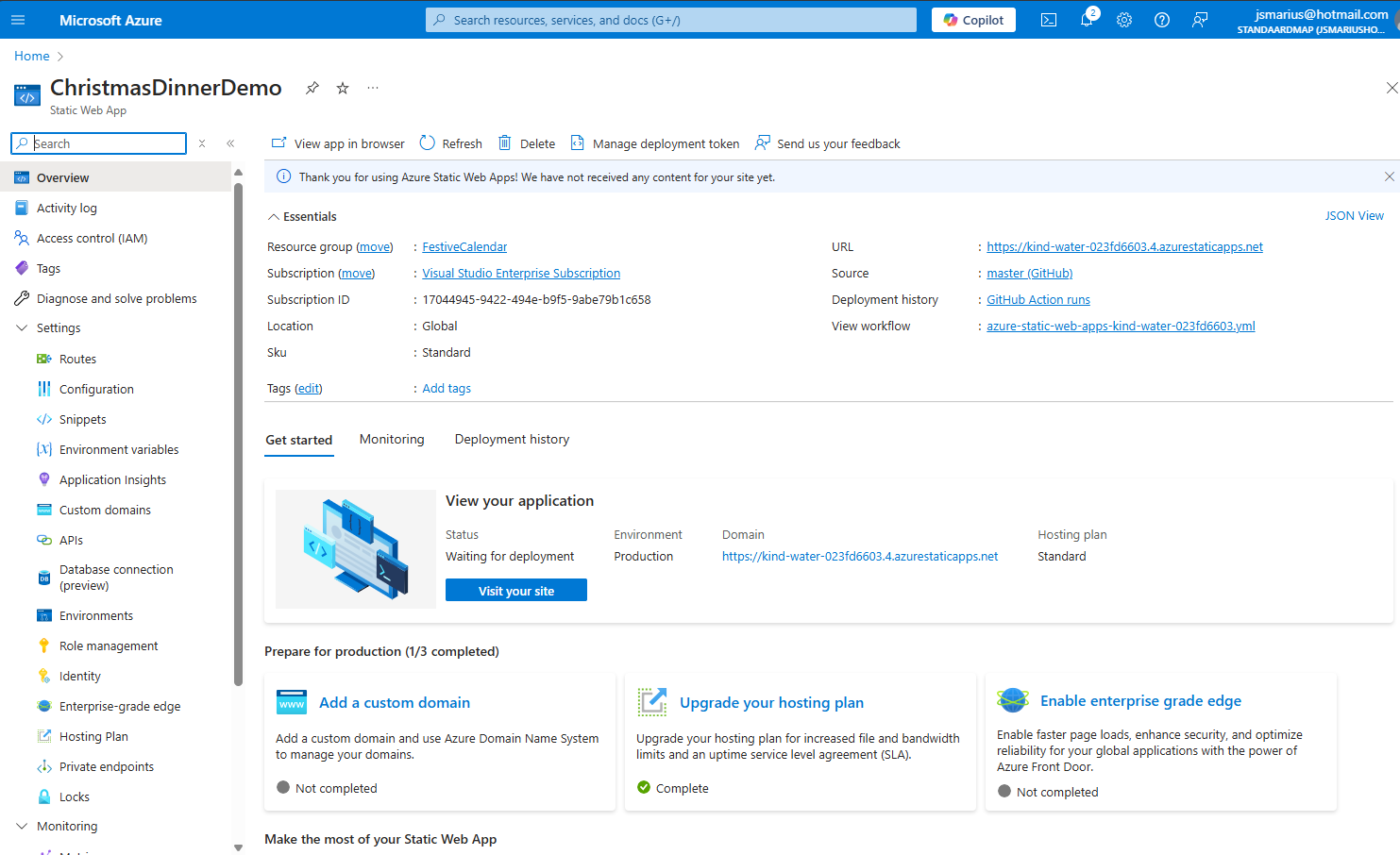Collapse the Settings section
This screenshot has height=855, width=1400.
22,327
